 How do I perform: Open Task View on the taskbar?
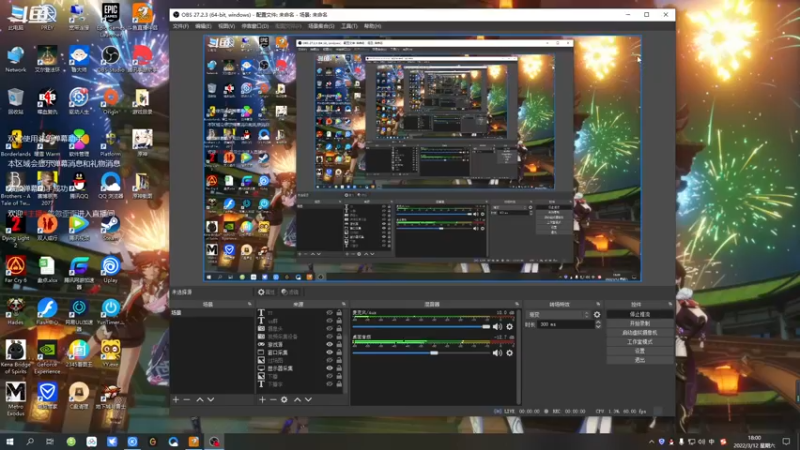click(49, 441)
